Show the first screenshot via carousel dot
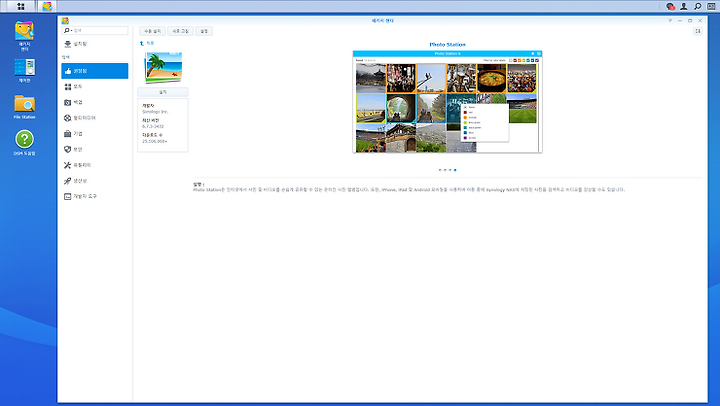Screen dimensions: 720x406 tap(440, 170)
